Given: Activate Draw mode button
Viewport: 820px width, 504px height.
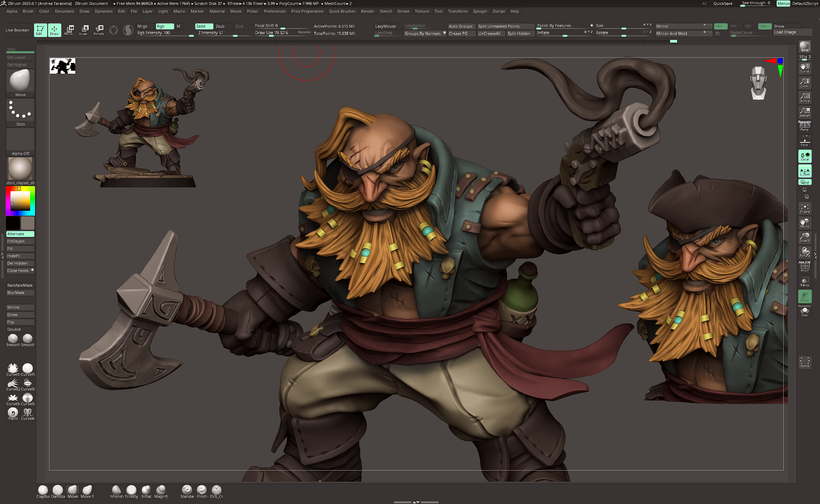Looking at the screenshot, I should click(x=54, y=30).
